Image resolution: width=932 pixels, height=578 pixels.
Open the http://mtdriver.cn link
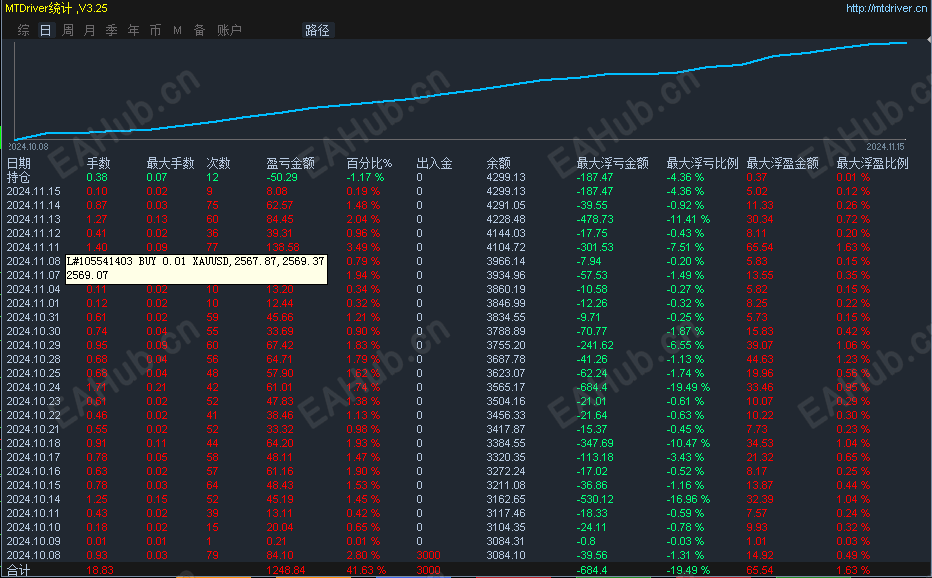coord(886,8)
